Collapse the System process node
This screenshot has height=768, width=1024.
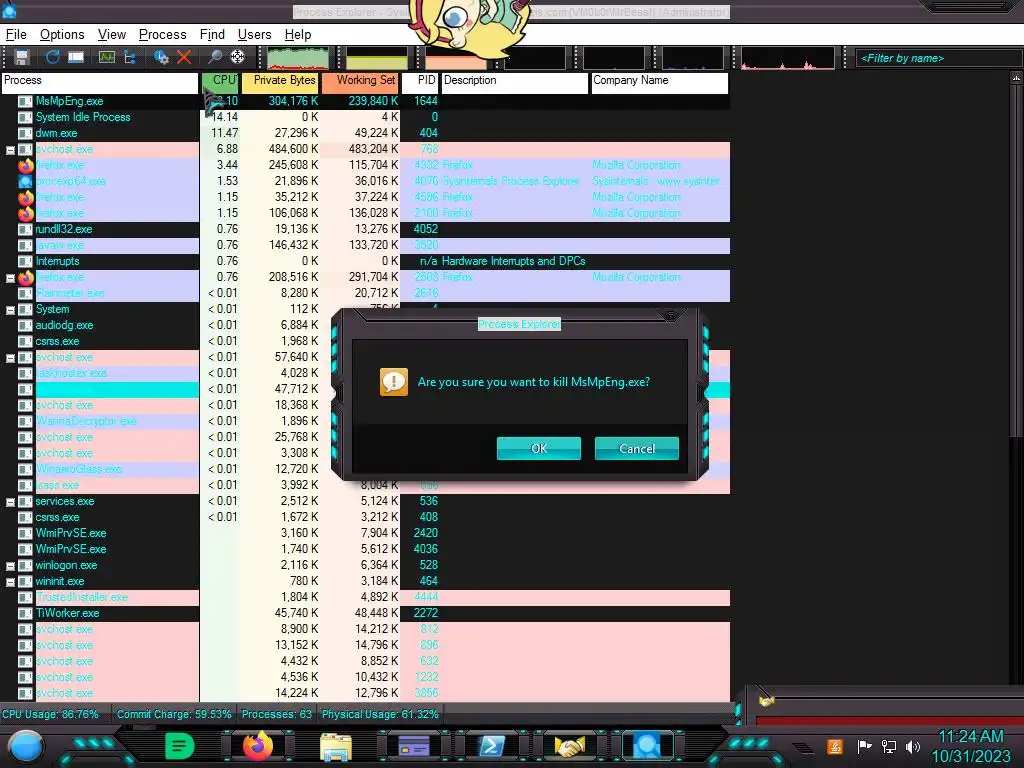pyautogui.click(x=10, y=310)
